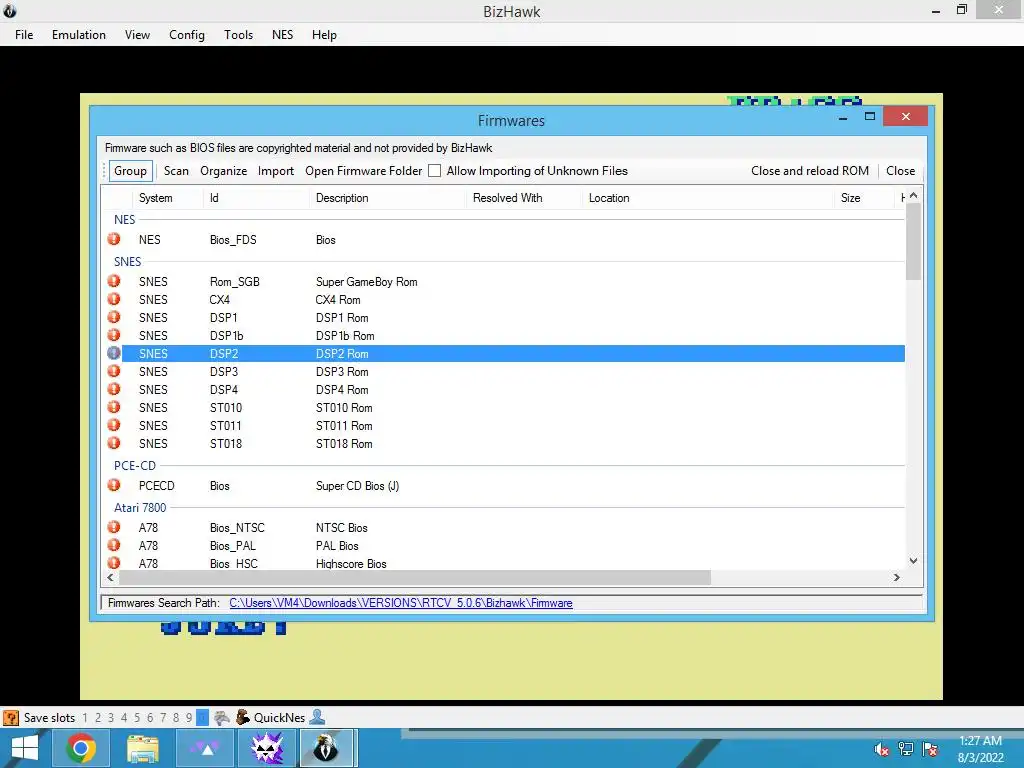
Task: Enable Allow Importing of Unknown Files checkbox
Action: [x=434, y=170]
